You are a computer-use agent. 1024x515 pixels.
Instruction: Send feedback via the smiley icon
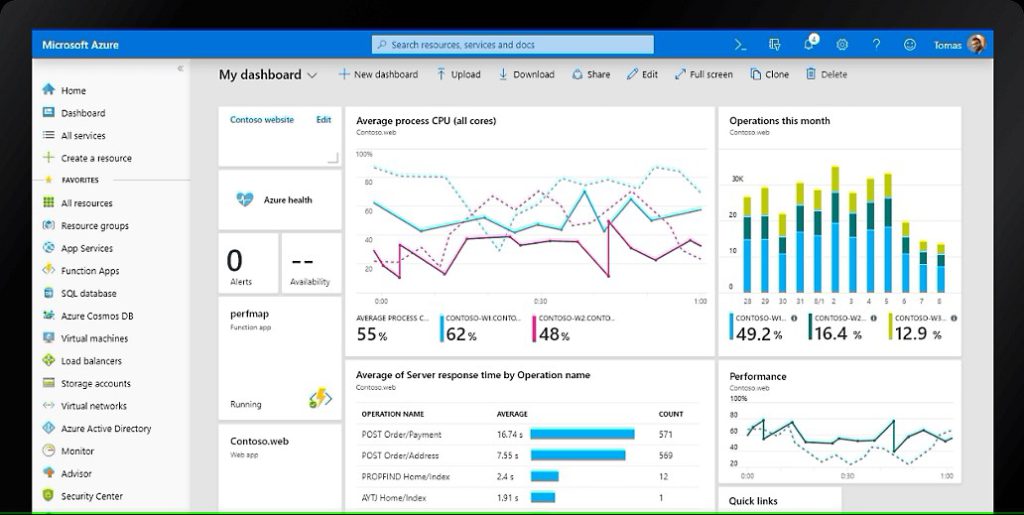(910, 44)
